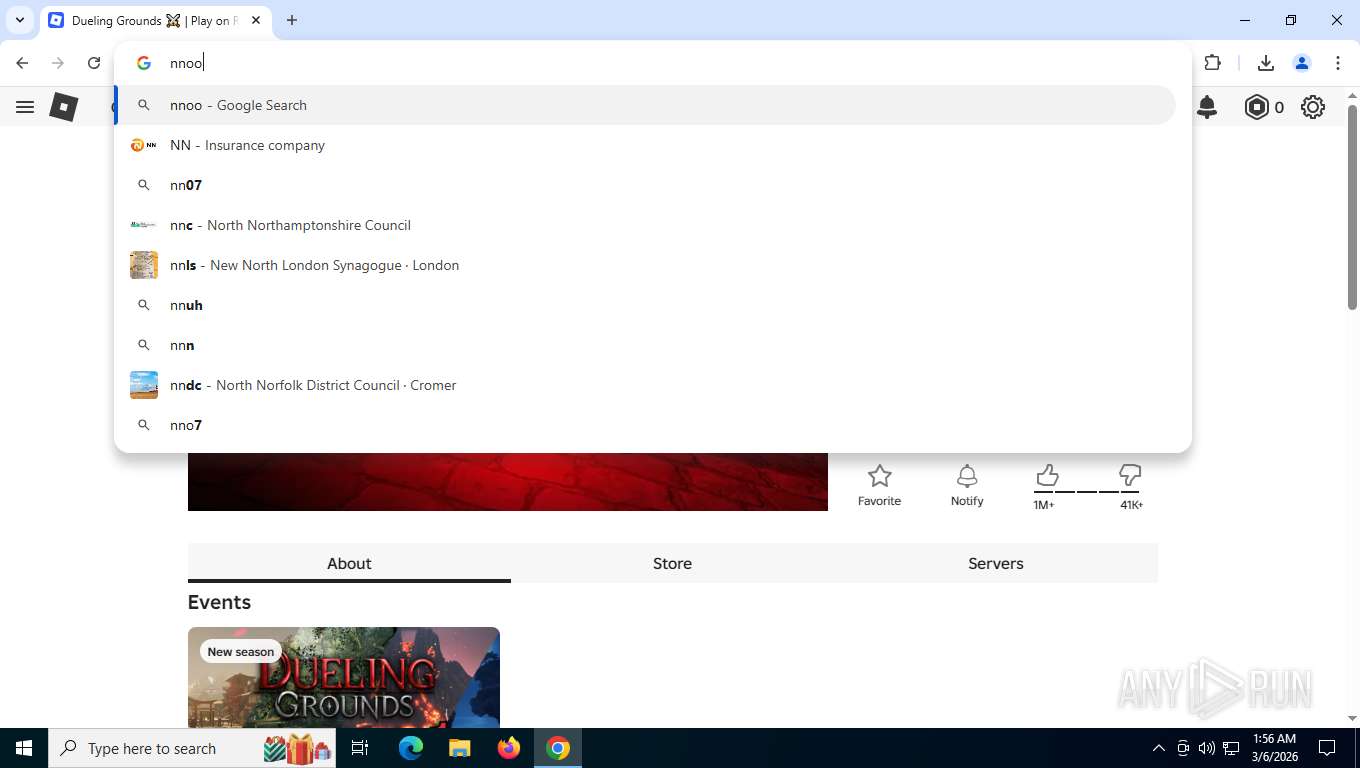Choose New North London Synagogue suggestion
Screen dimensions: 1360x768
point(645,265)
